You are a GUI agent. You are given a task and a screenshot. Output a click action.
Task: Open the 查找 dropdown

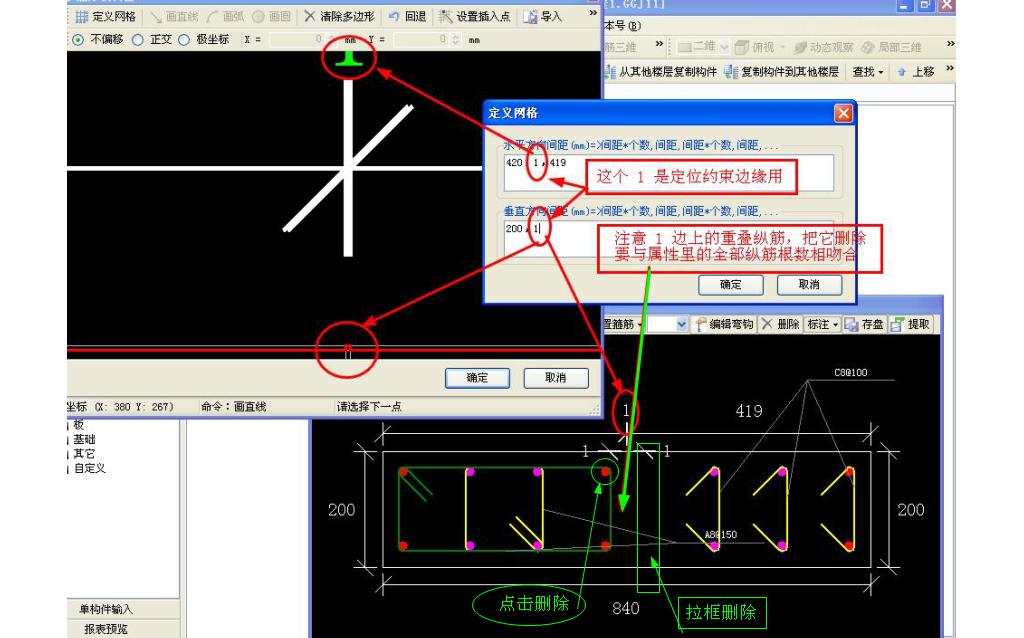click(x=868, y=72)
